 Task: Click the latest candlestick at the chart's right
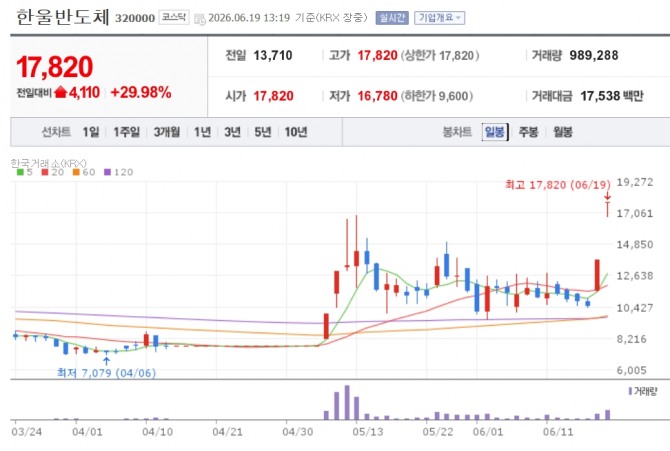[x=607, y=209]
